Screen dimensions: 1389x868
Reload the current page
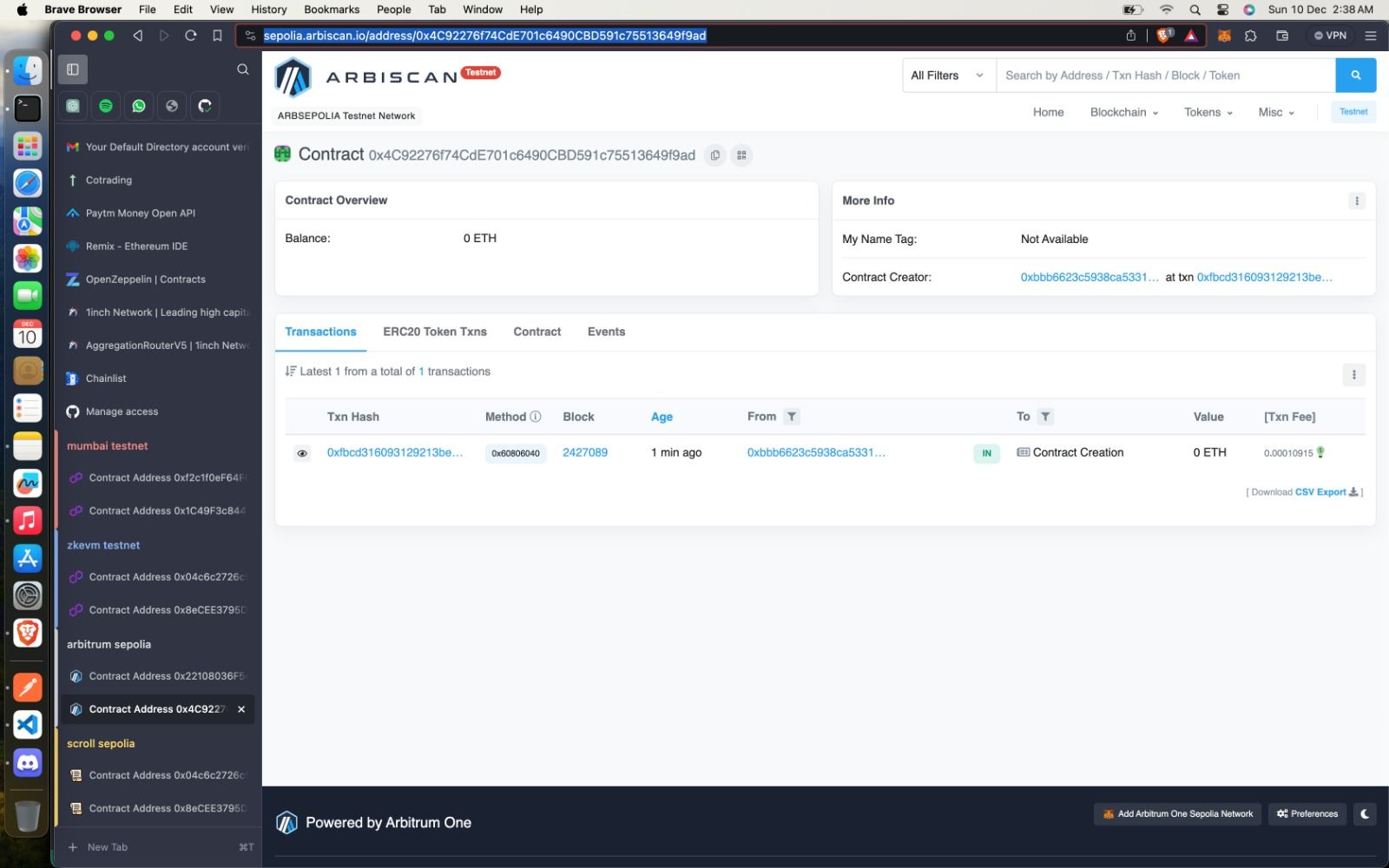(191, 36)
